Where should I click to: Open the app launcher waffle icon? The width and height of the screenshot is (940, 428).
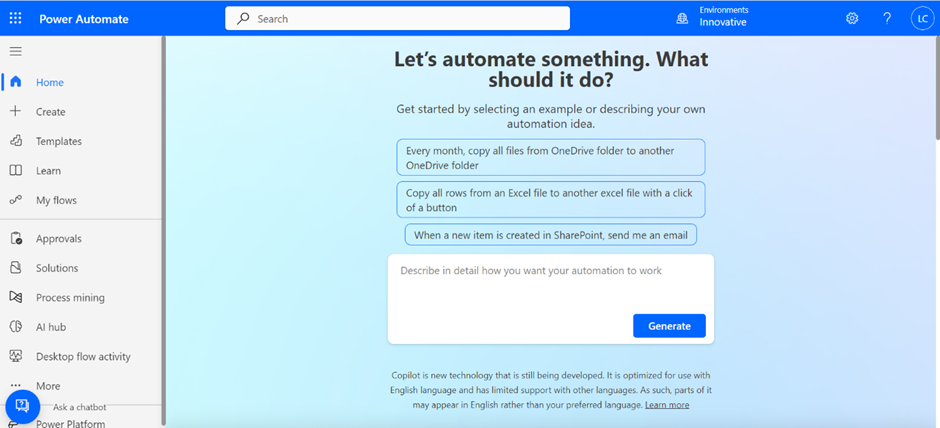click(16, 18)
